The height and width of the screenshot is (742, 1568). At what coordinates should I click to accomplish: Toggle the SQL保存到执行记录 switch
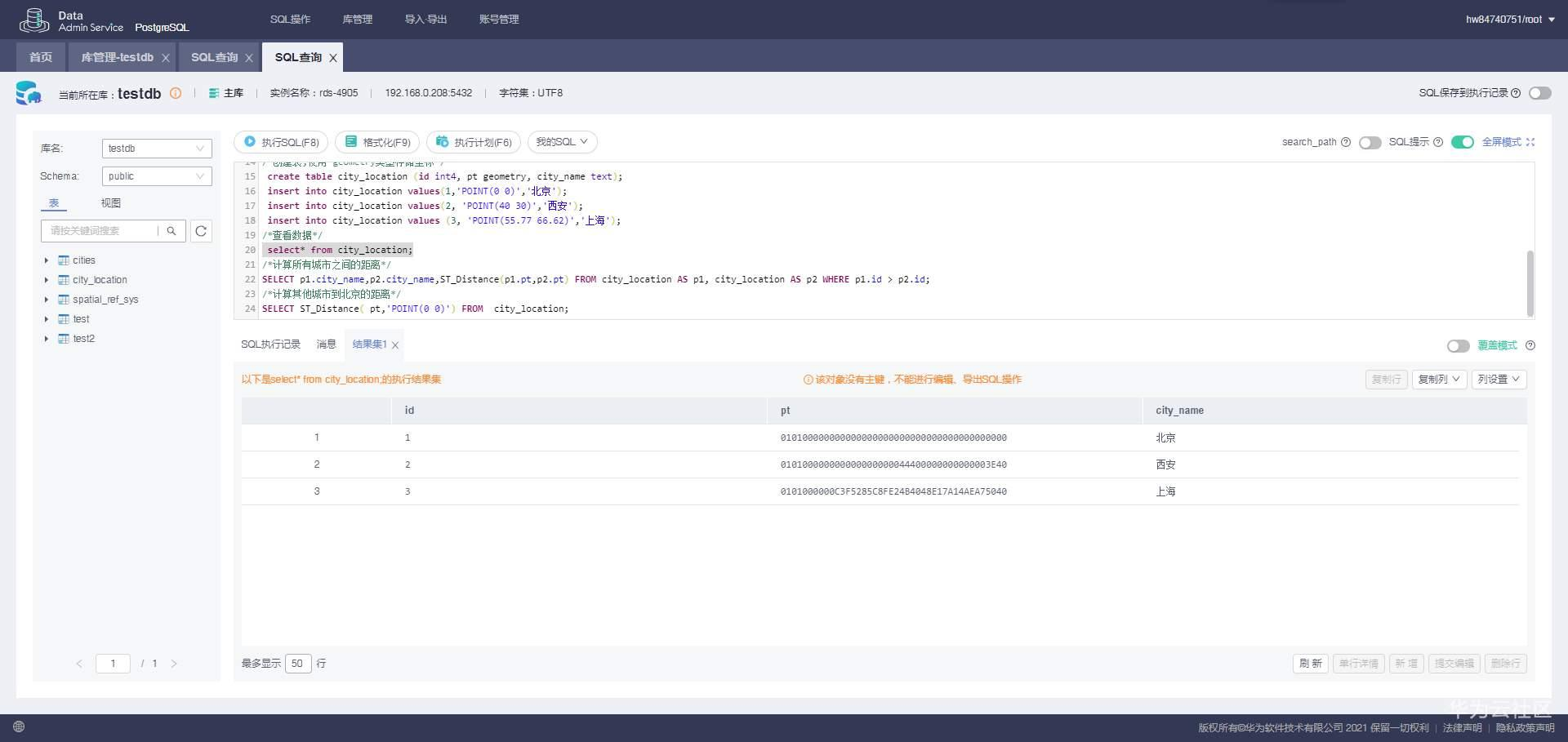tap(1539, 93)
